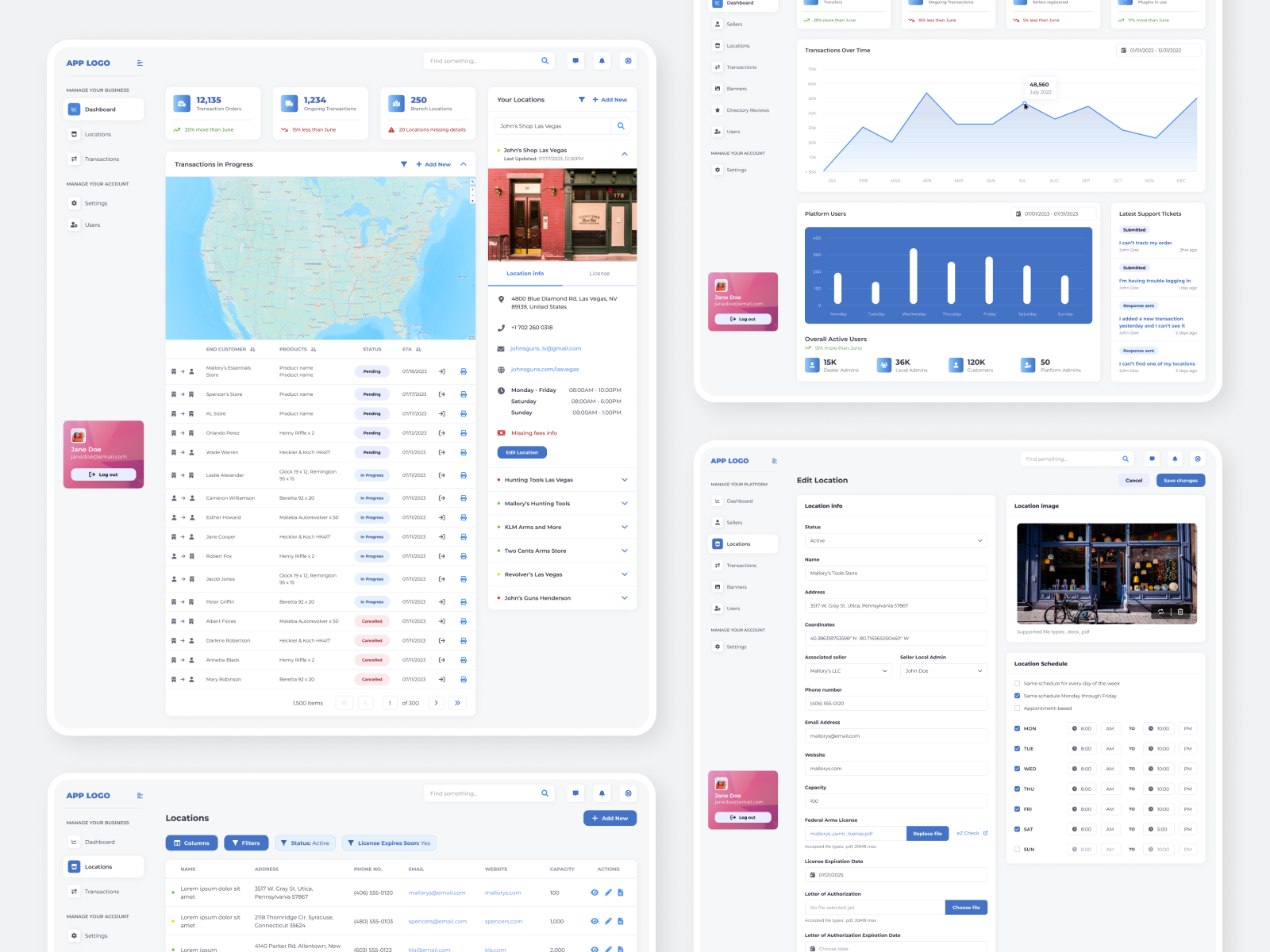Click filter icon in Transactions in Progress header
The width and height of the screenshot is (1270, 952).
tap(404, 164)
